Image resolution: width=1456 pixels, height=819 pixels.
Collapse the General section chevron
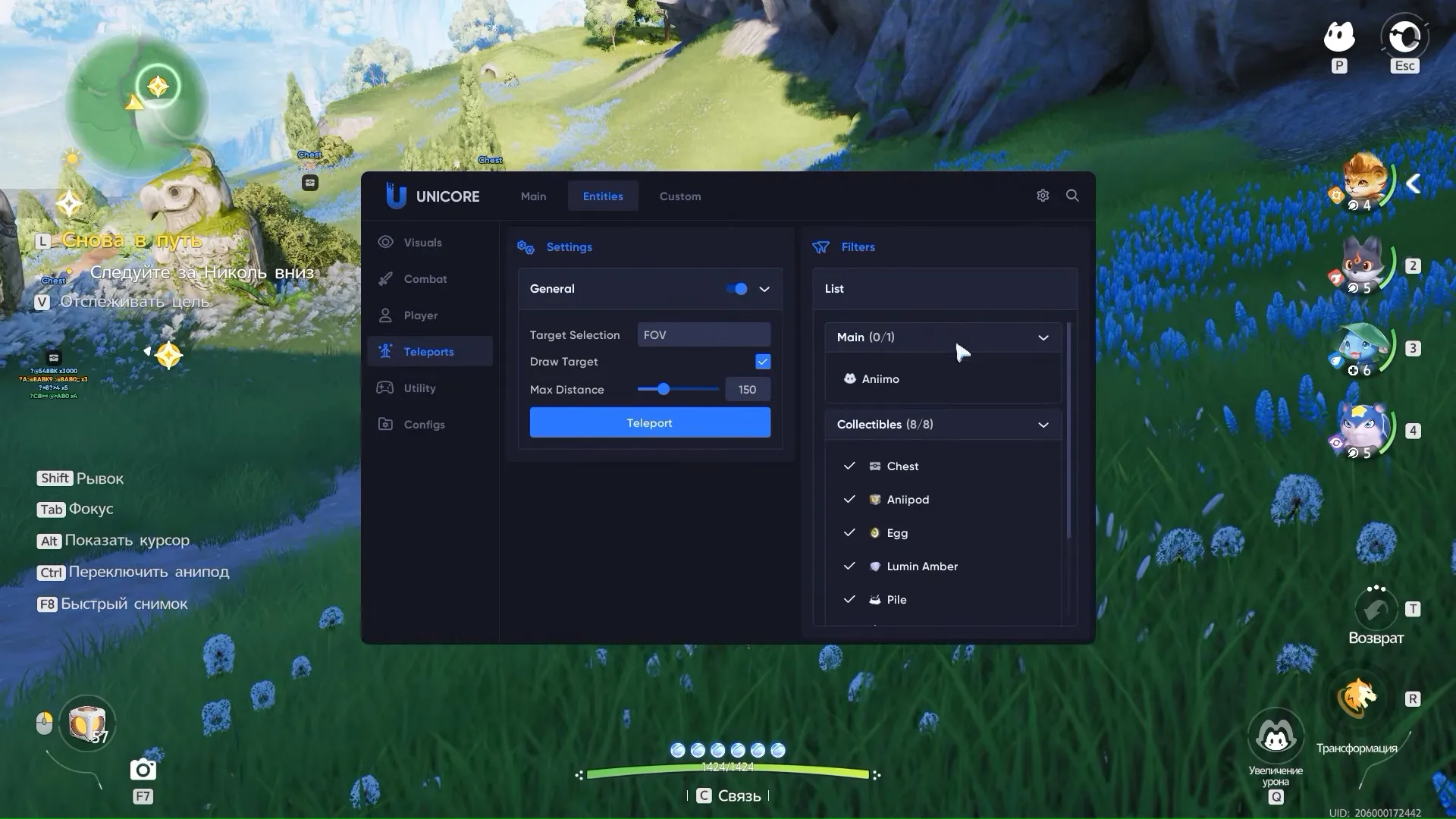coord(764,289)
